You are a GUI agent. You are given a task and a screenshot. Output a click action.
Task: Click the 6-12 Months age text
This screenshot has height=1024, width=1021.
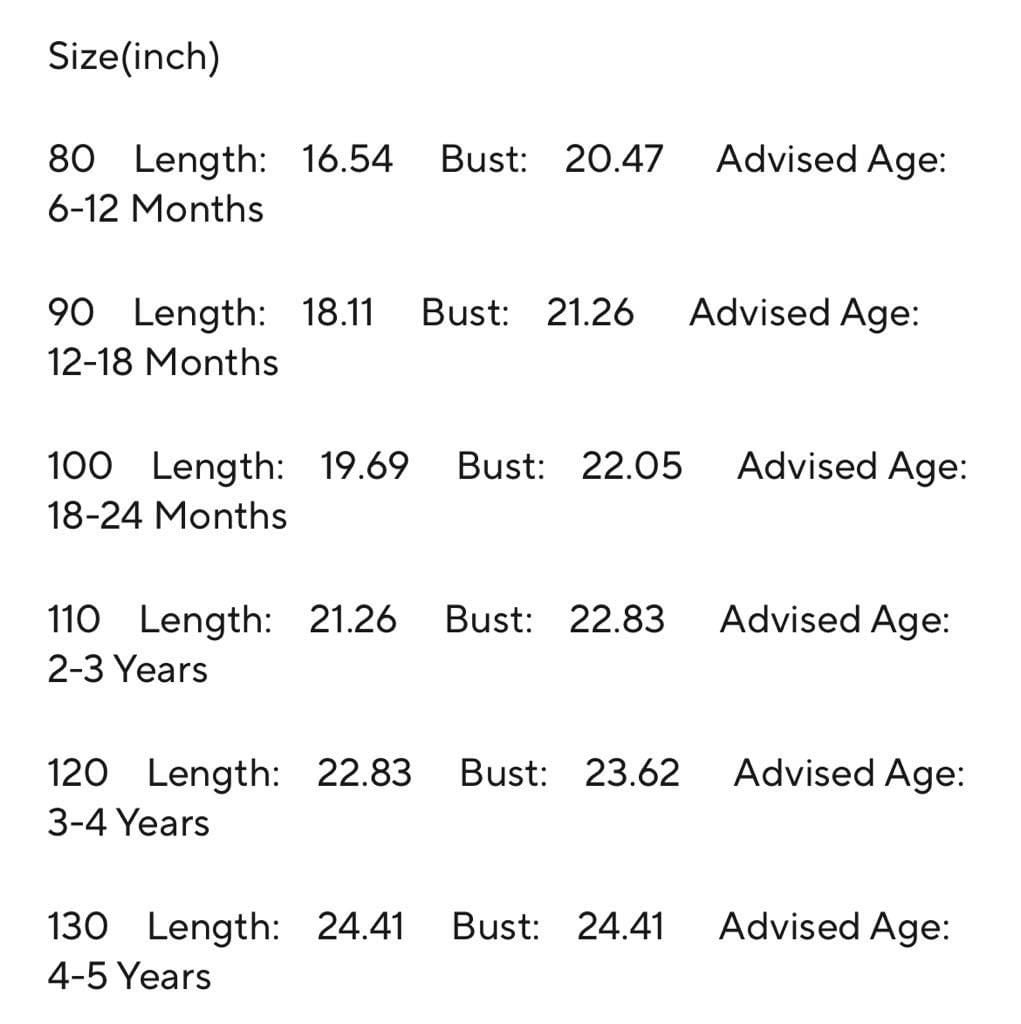pyautogui.click(x=155, y=209)
